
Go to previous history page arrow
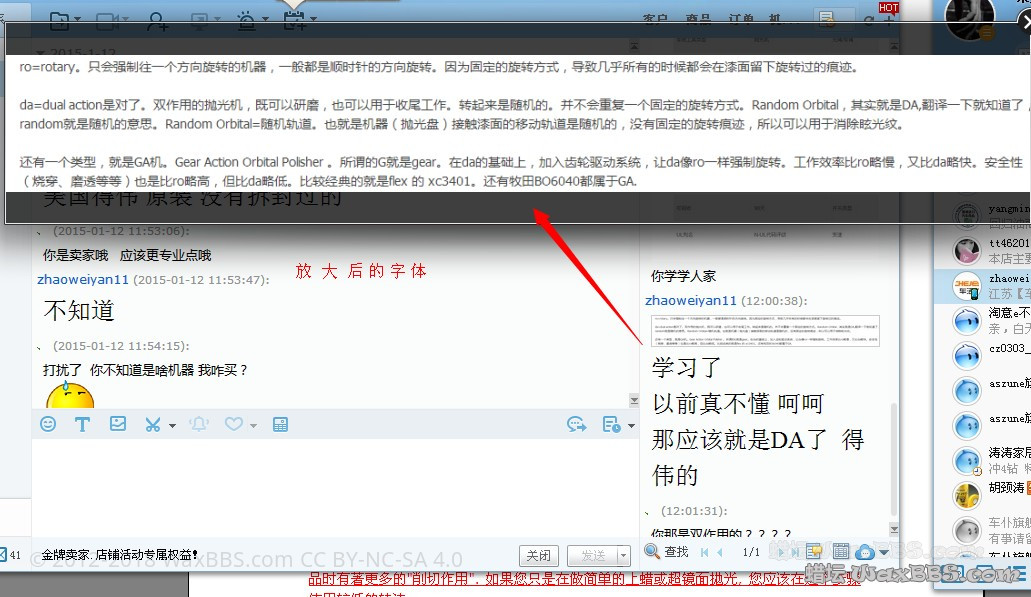(x=720, y=551)
